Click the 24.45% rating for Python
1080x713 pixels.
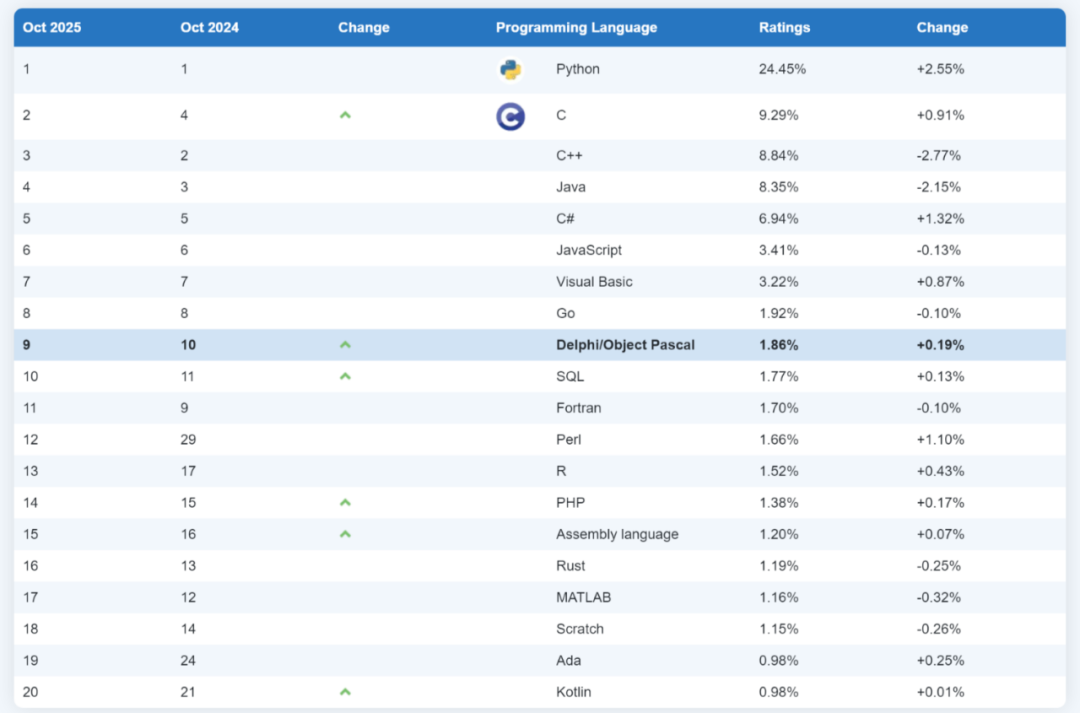pyautogui.click(x=782, y=70)
